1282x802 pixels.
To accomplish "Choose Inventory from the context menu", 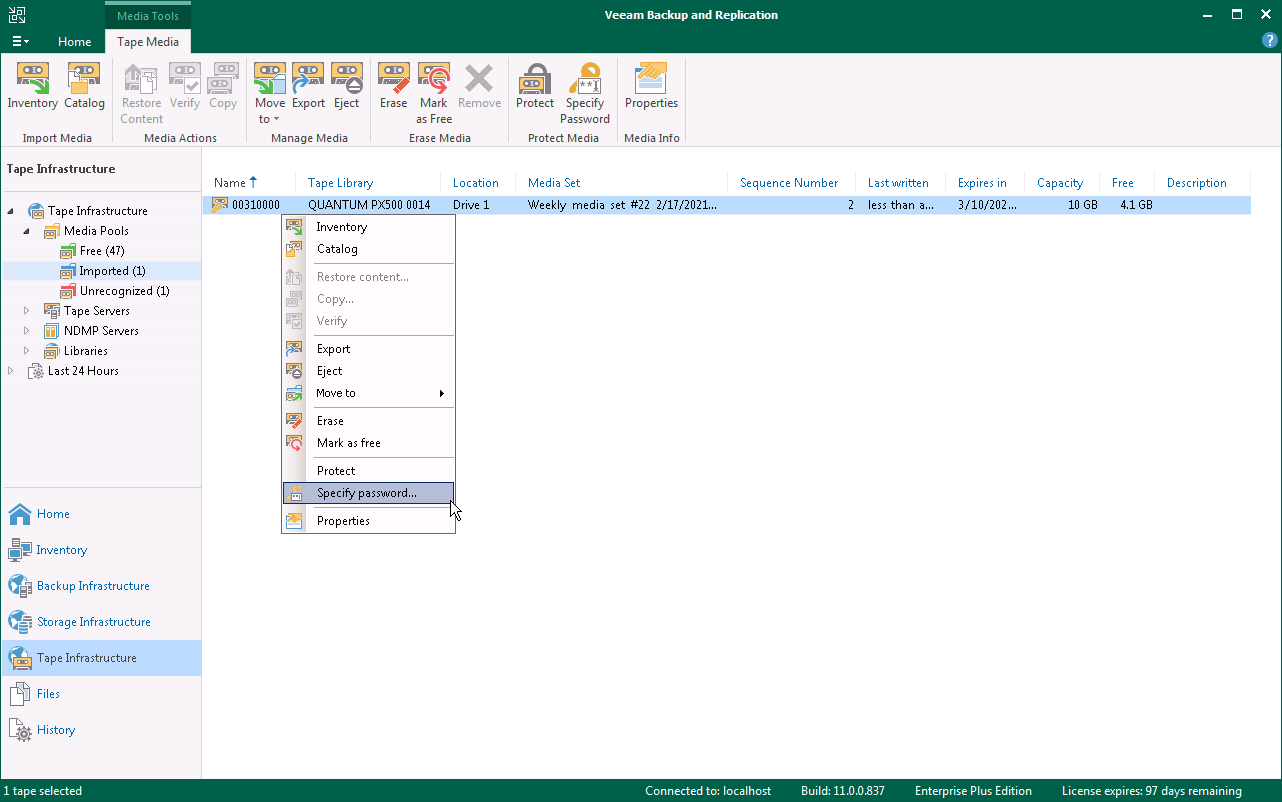I will (x=368, y=227).
